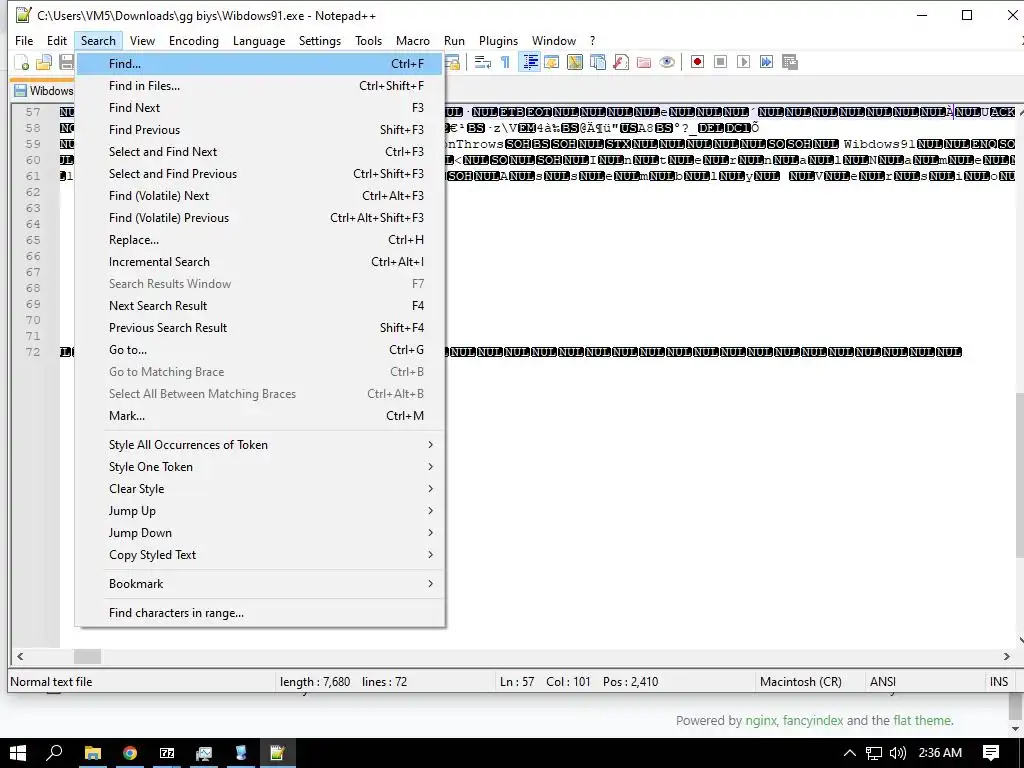Choose Find Previous from the menu

coord(260,129)
